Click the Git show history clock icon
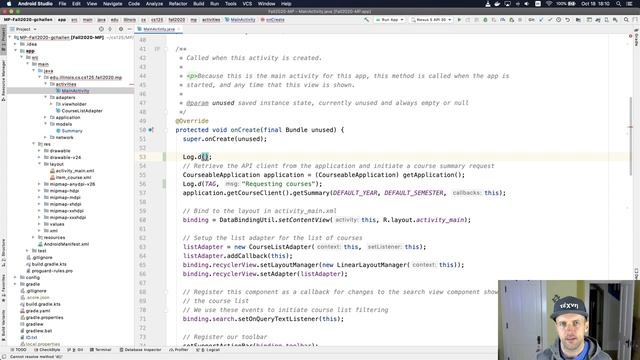The image size is (640, 360). tap(559, 20)
